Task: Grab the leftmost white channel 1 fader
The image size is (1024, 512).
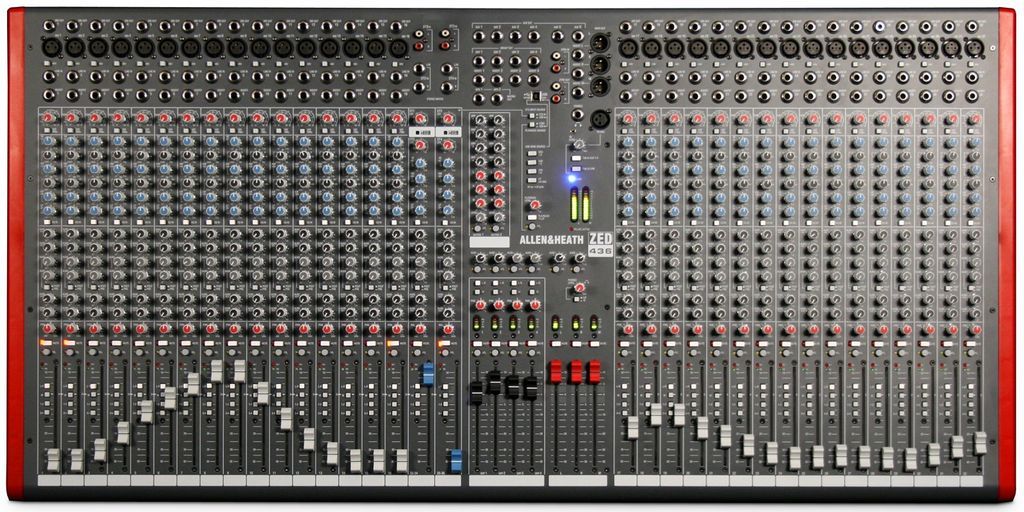Action: pos(53,460)
